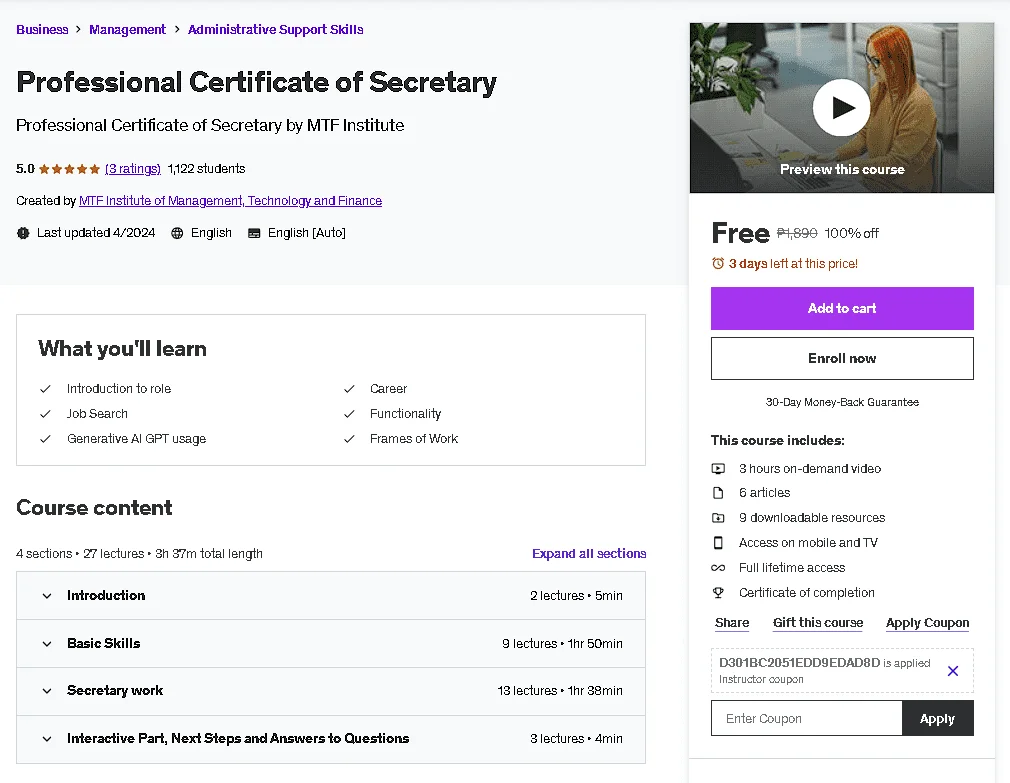
Task: Click the 4 sections 27 lectures summary text
Action: pyautogui.click(x=139, y=554)
